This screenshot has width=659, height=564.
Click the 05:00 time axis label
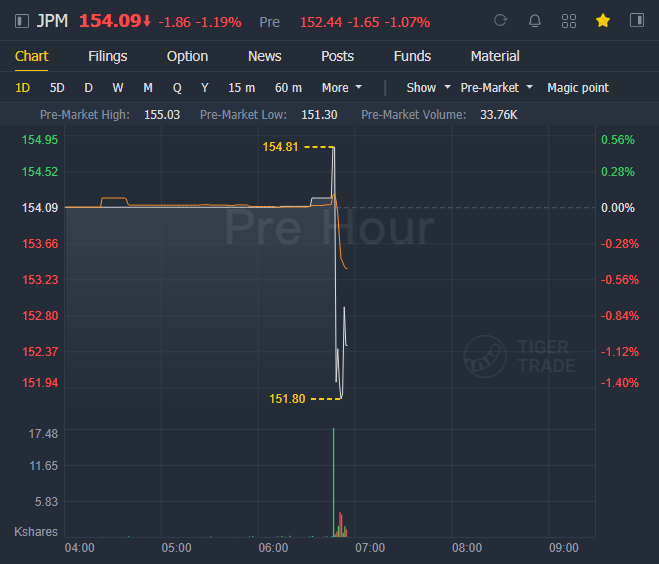(177, 548)
